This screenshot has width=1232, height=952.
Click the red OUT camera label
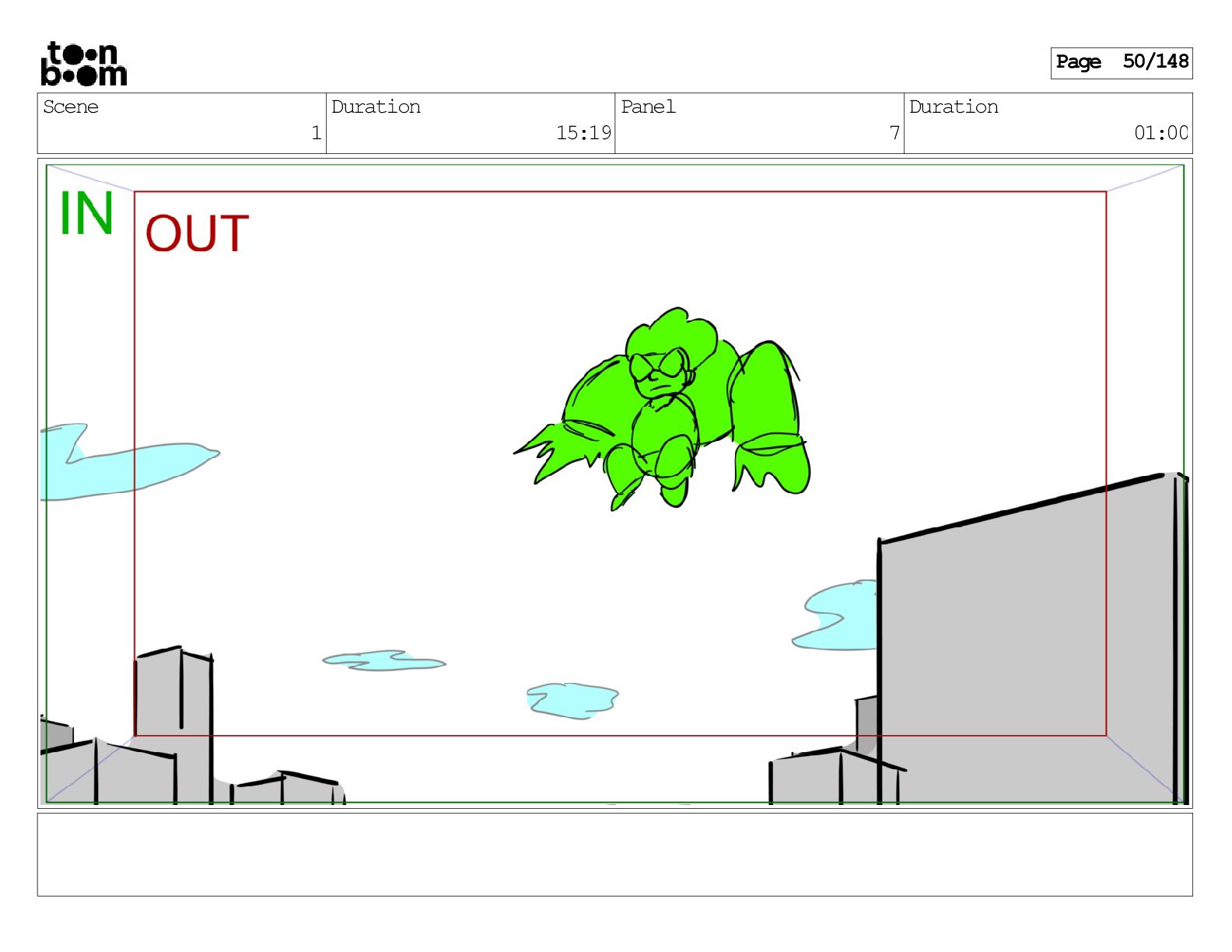coord(197,233)
